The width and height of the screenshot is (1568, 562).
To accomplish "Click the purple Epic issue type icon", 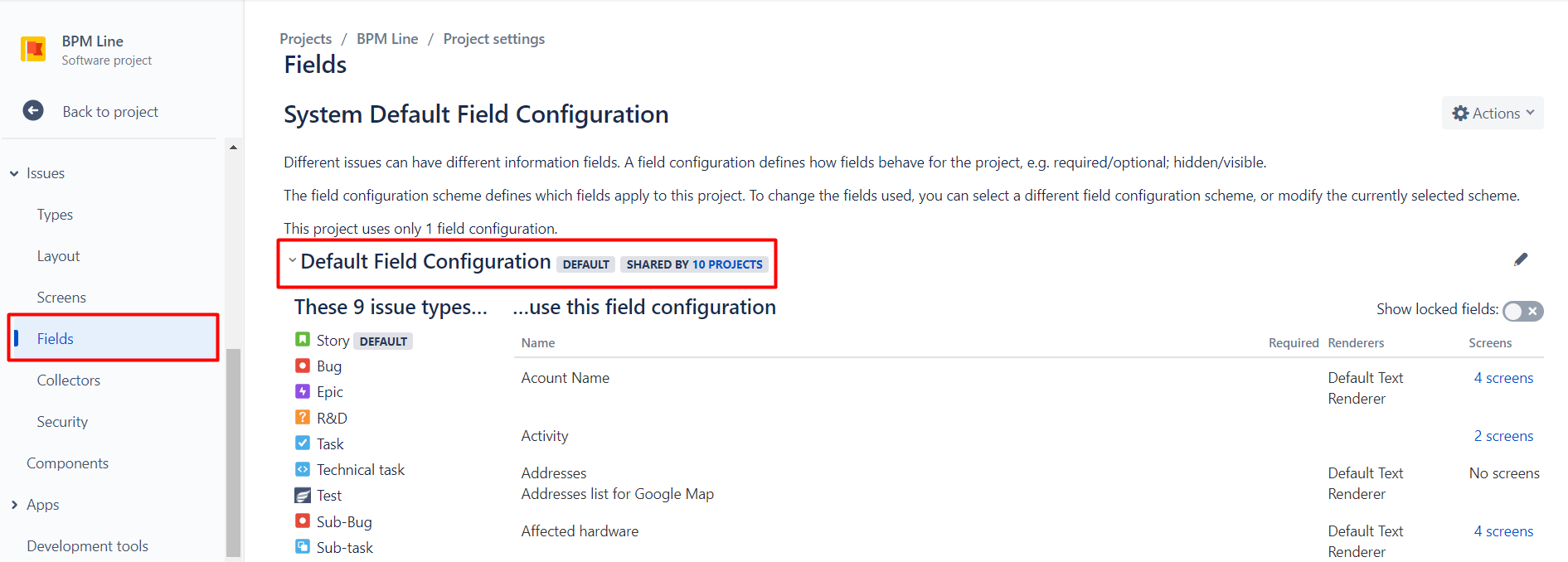I will pos(303,391).
